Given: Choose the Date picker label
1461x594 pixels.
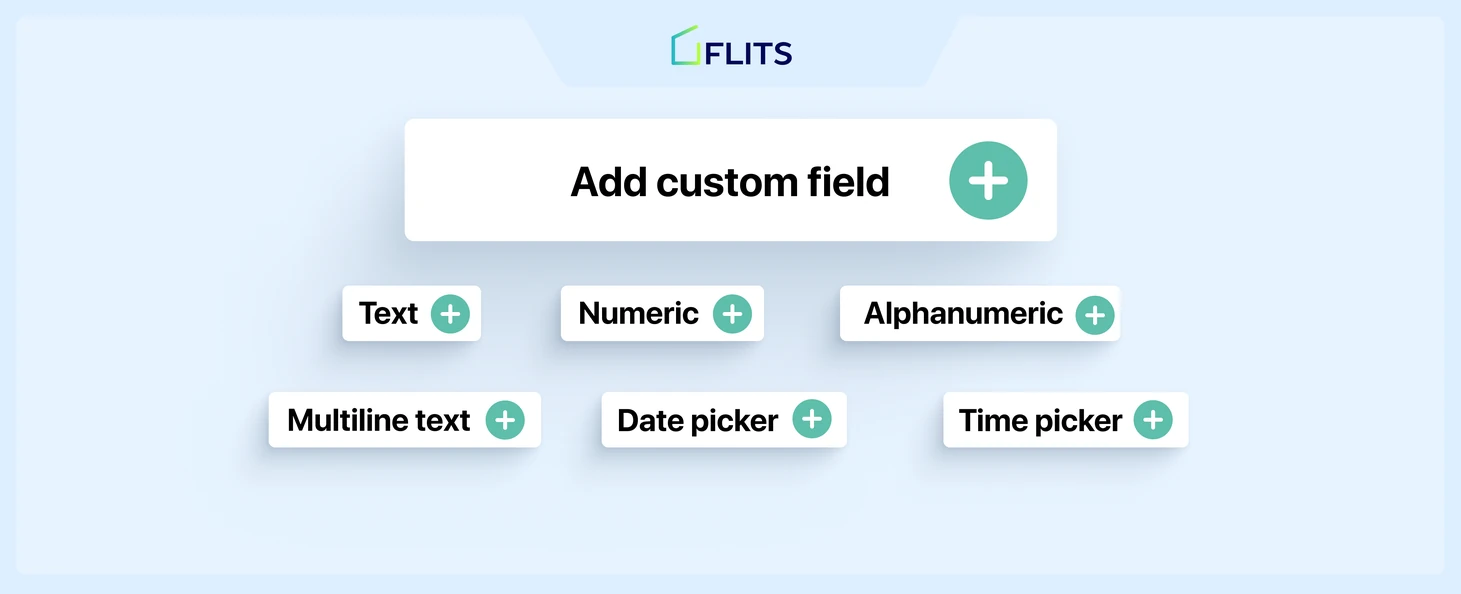Looking at the screenshot, I should 697,420.
